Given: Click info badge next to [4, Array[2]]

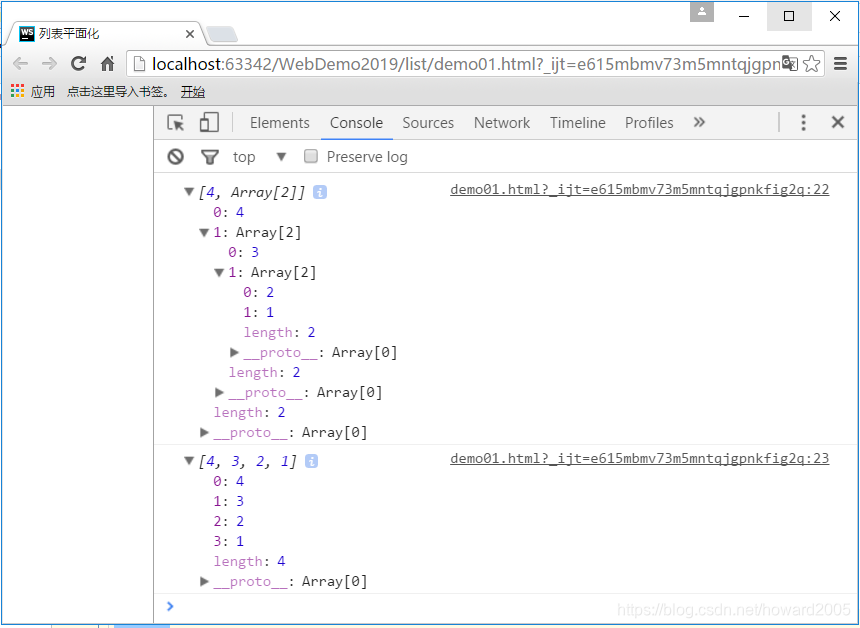Looking at the screenshot, I should (x=320, y=192).
